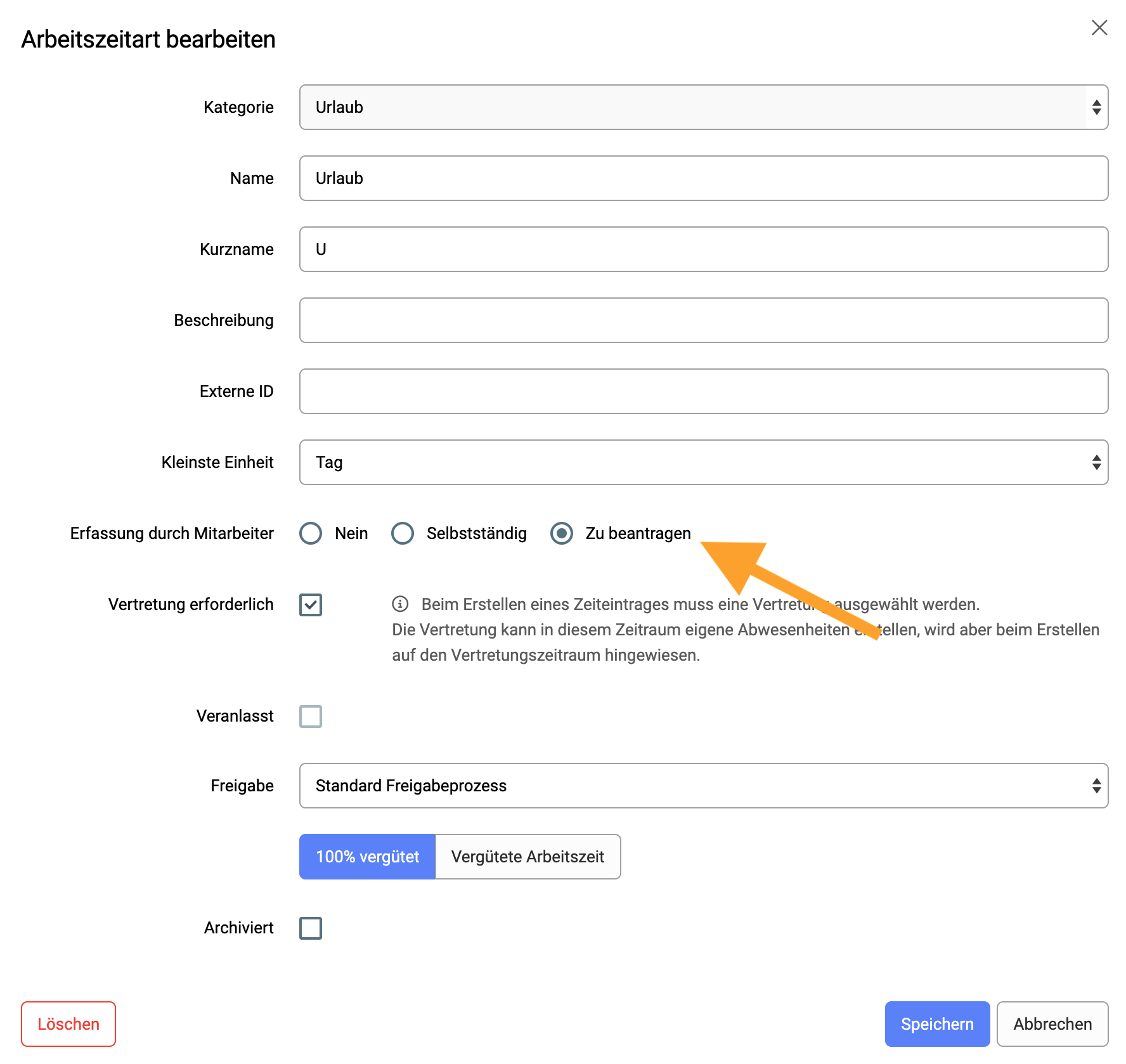1126x1064 pixels.
Task: Choose the Zu beantragen radio button
Action: click(562, 533)
